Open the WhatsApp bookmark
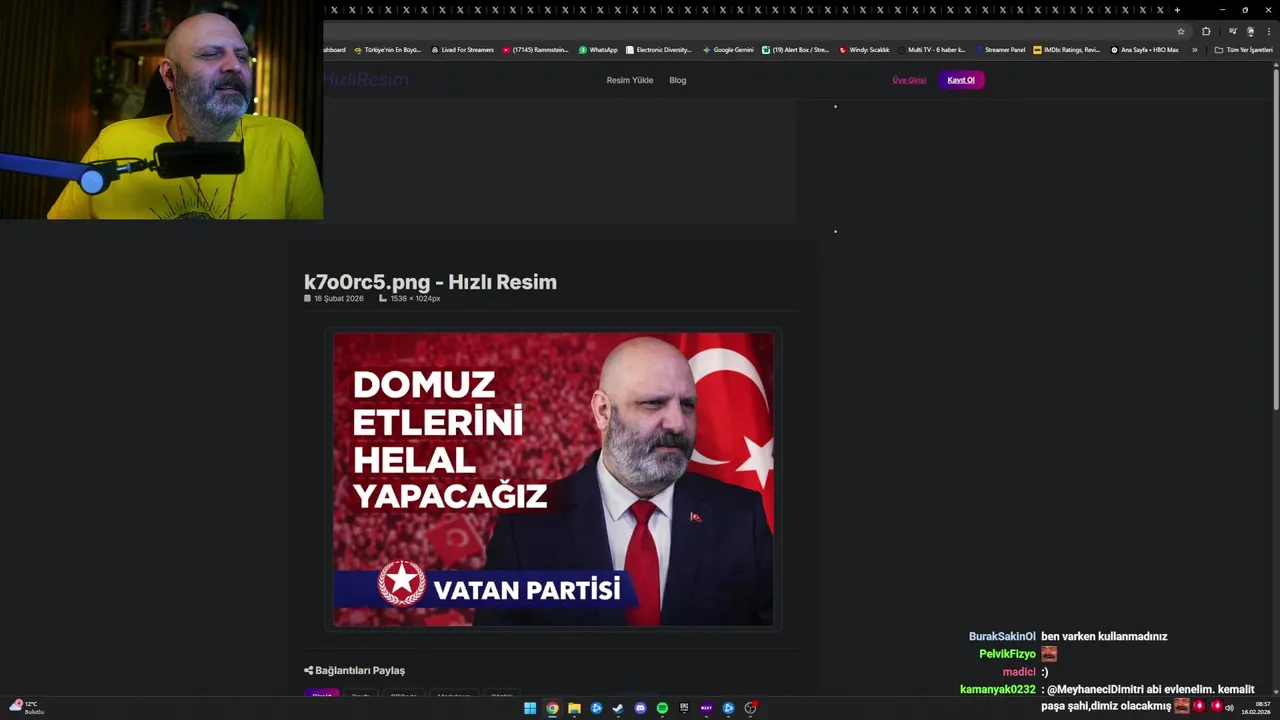This screenshot has width=1280, height=720. tap(598, 49)
